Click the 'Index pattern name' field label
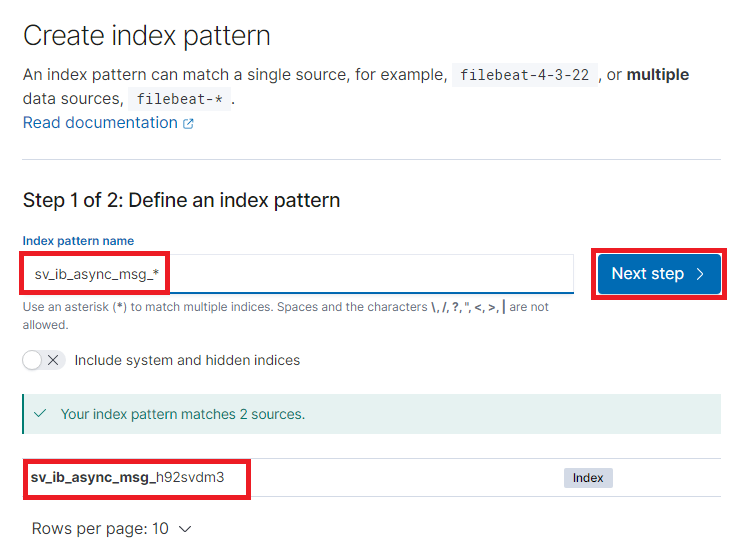Image resolution: width=743 pixels, height=555 pixels. 78,241
